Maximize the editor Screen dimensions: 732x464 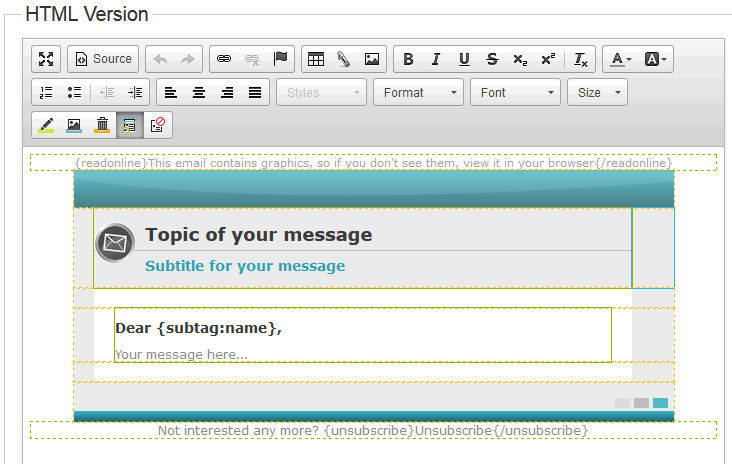(x=46, y=59)
